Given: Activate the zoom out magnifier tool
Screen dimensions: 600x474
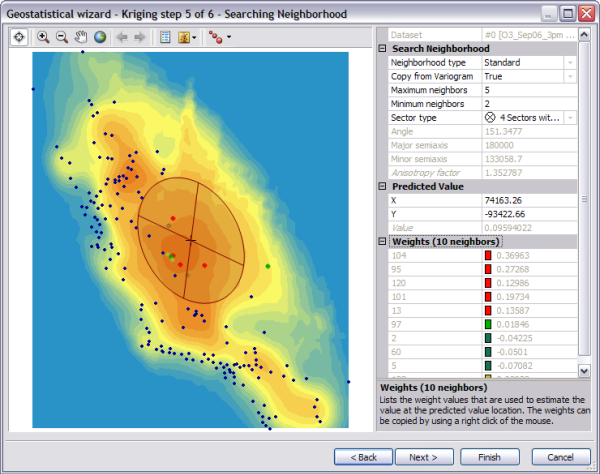Looking at the screenshot, I should 62,37.
